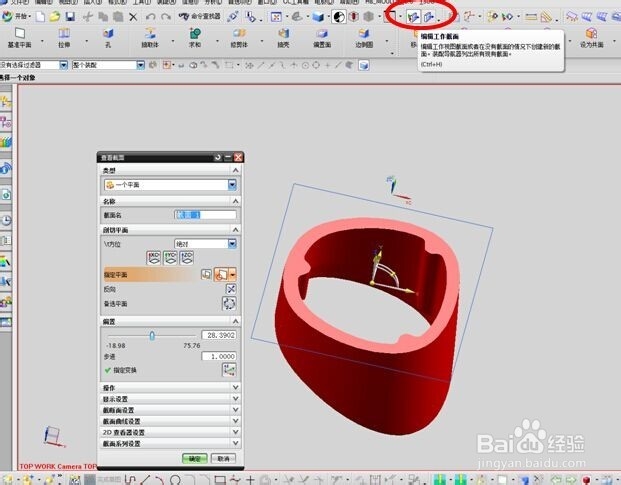Open the selection filter dropdown (没有选择过滤器)
The image size is (621, 485).
pos(63,65)
